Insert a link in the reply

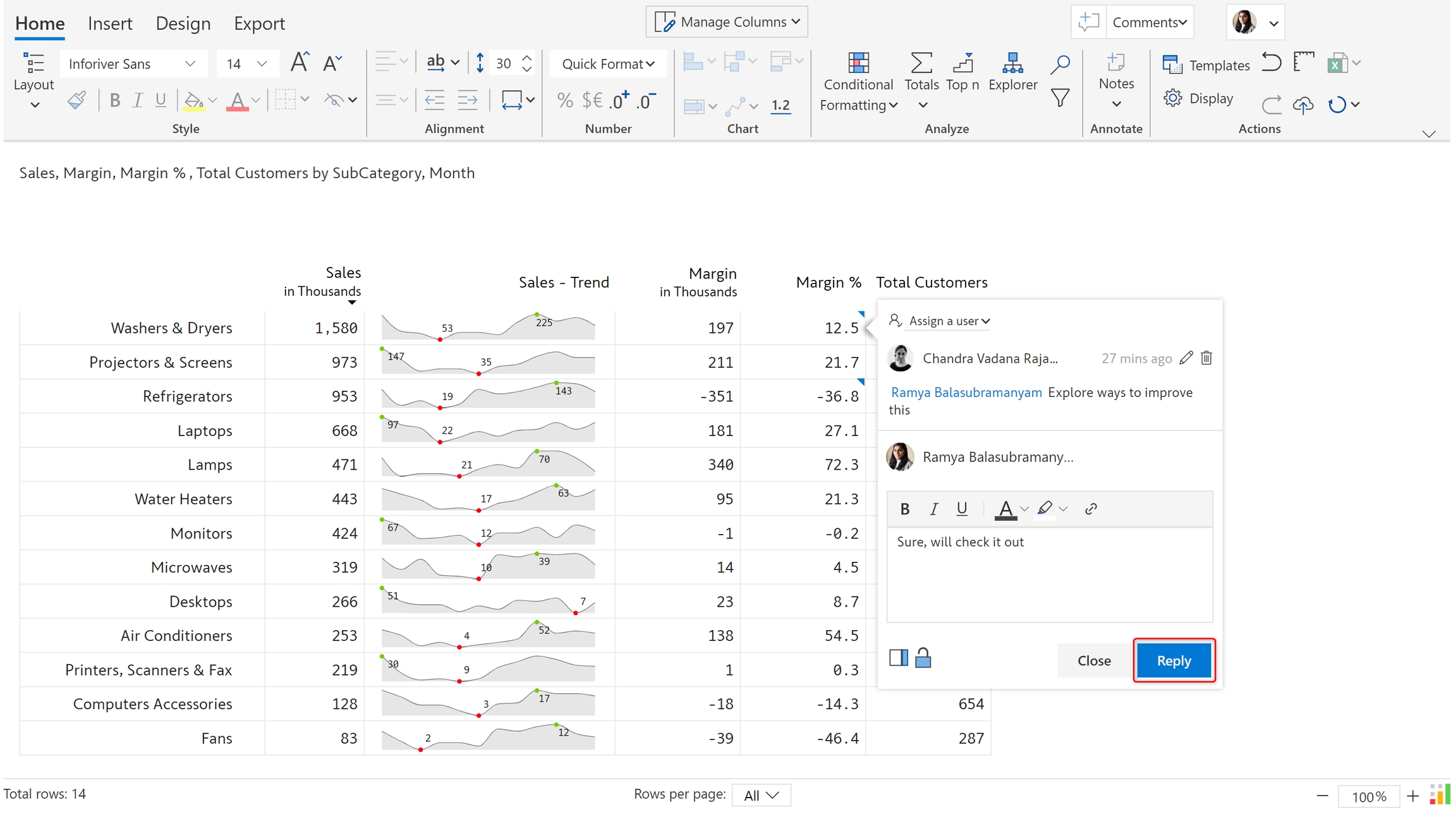pyautogui.click(x=1090, y=509)
